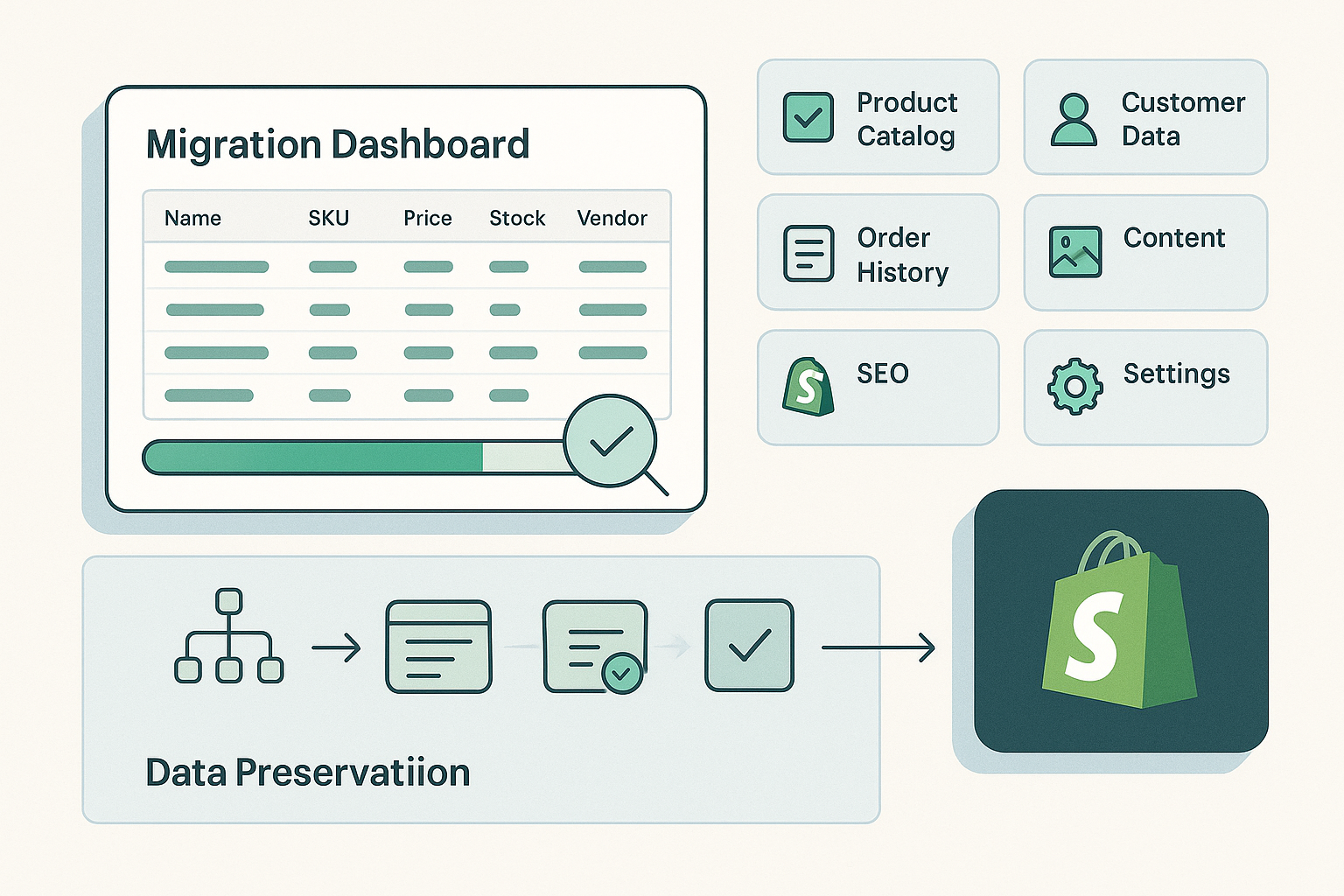
Task: Expand the Vendor column header
Action: point(611,218)
